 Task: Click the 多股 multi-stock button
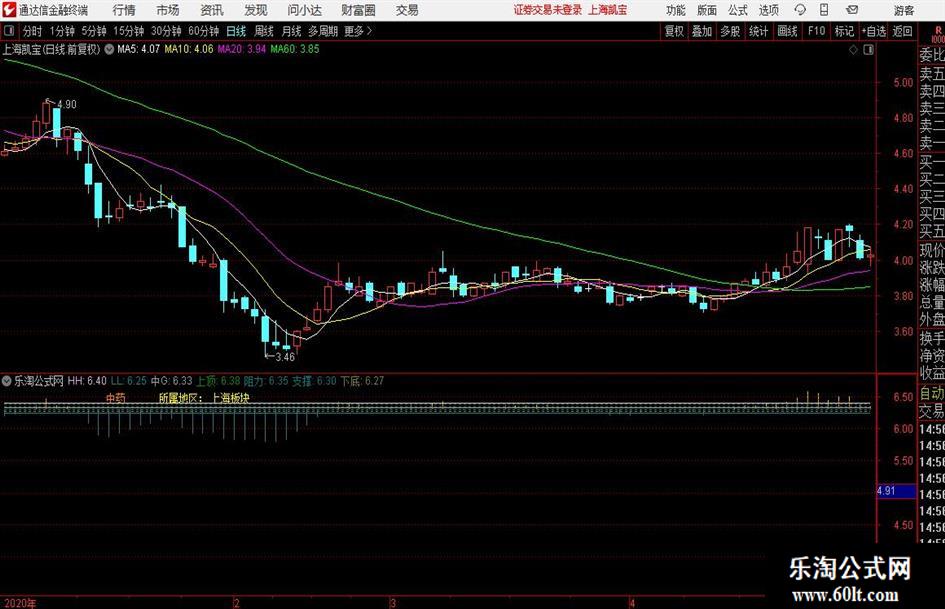[730, 31]
